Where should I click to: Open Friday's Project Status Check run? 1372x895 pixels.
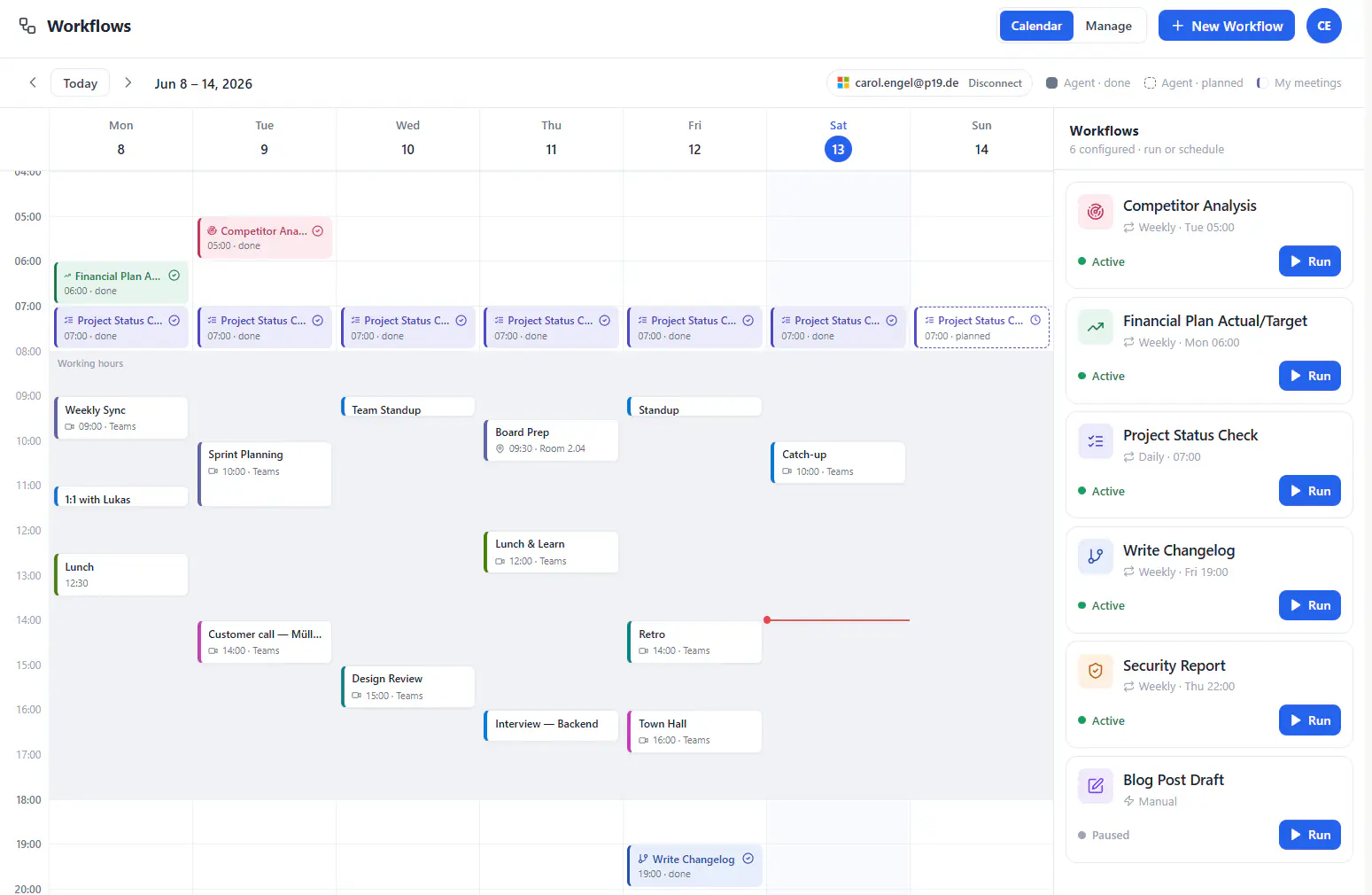(695, 327)
